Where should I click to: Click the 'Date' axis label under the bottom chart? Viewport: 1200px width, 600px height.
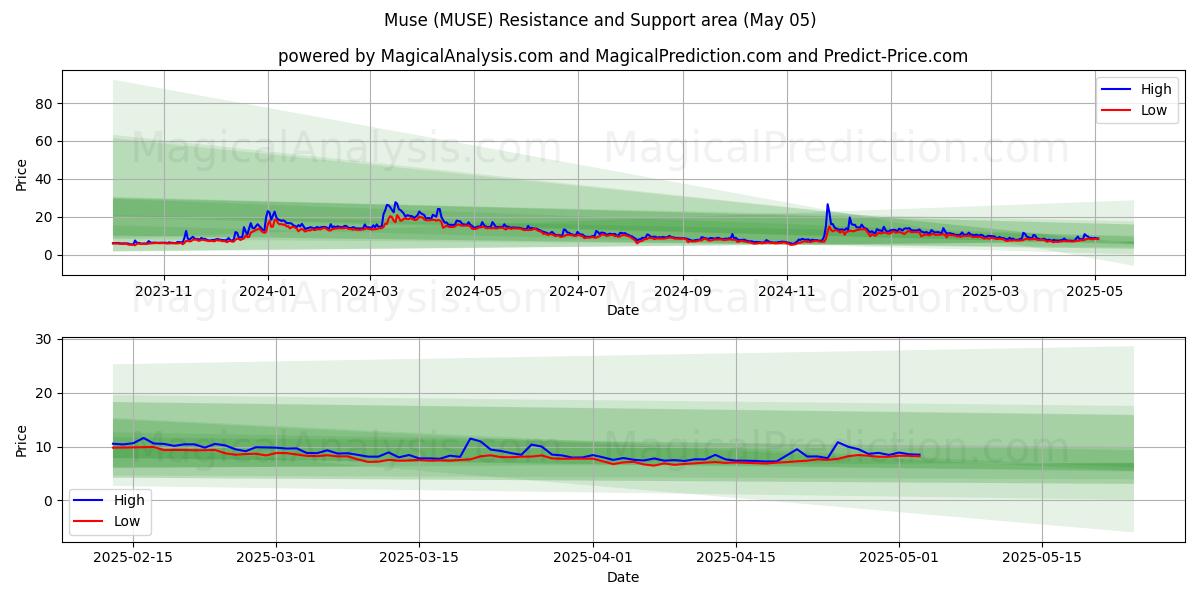(x=622, y=578)
